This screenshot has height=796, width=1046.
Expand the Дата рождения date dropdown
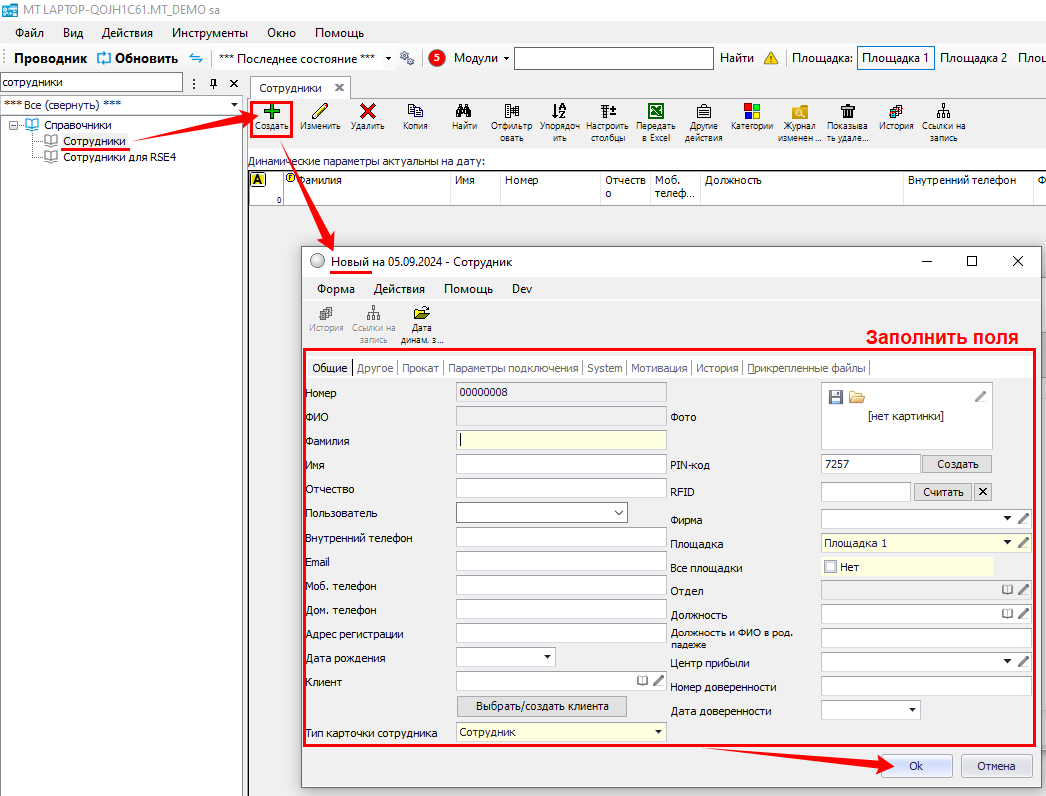[547, 657]
